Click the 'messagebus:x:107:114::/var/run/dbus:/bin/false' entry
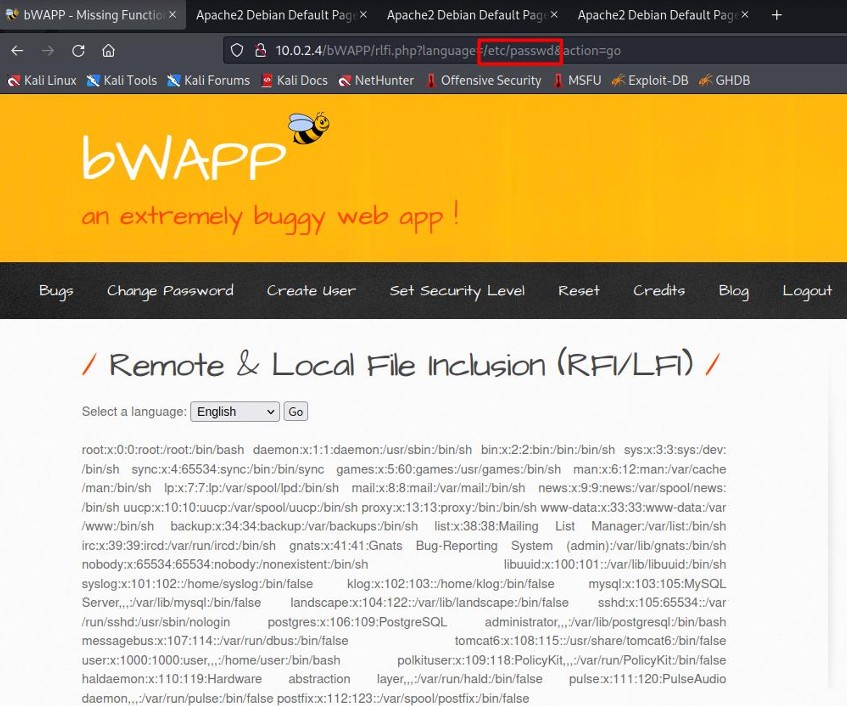Image resolution: width=847 pixels, height=706 pixels. [215, 641]
